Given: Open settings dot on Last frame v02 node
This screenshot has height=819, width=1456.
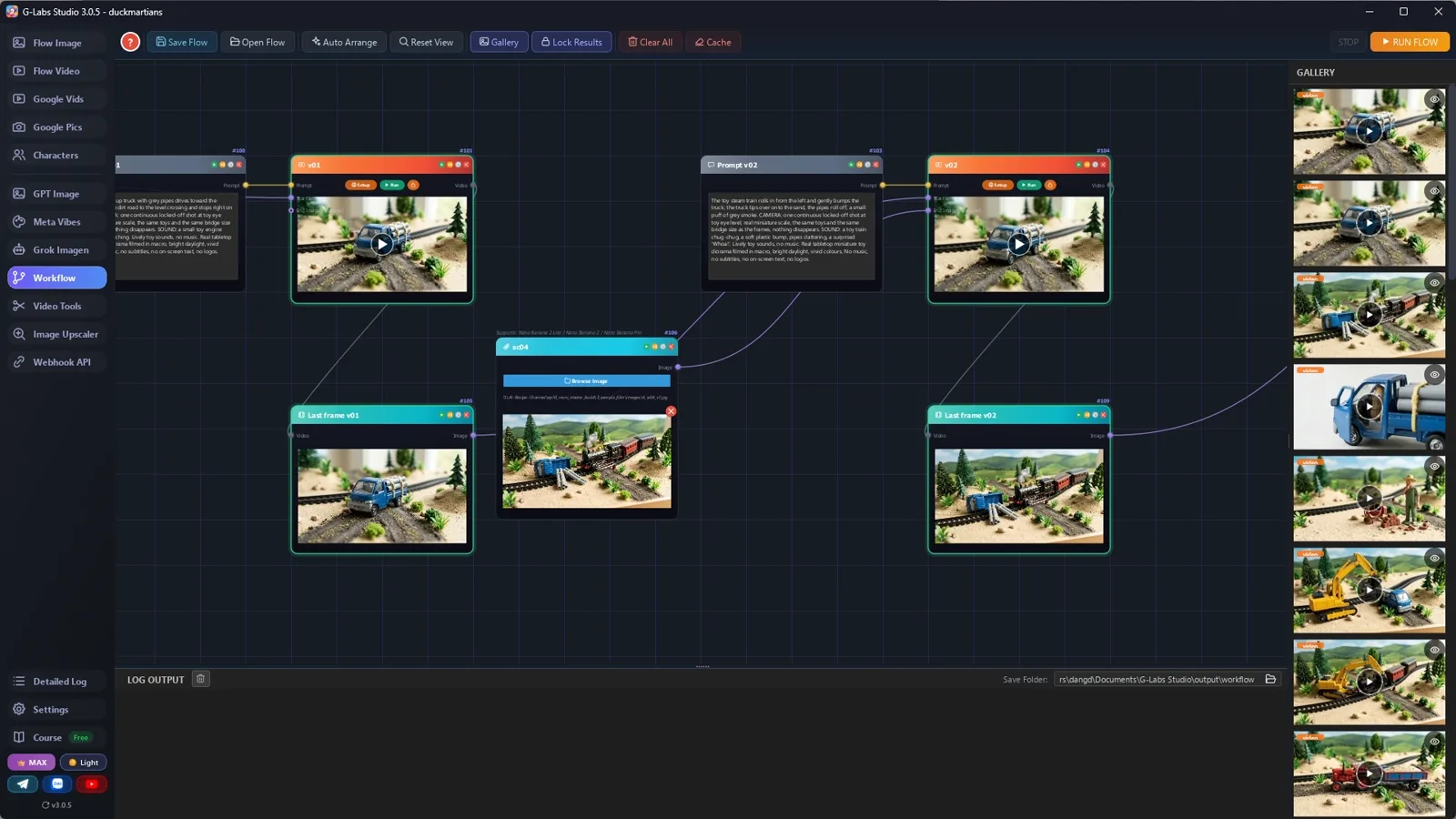Looking at the screenshot, I should (1095, 415).
